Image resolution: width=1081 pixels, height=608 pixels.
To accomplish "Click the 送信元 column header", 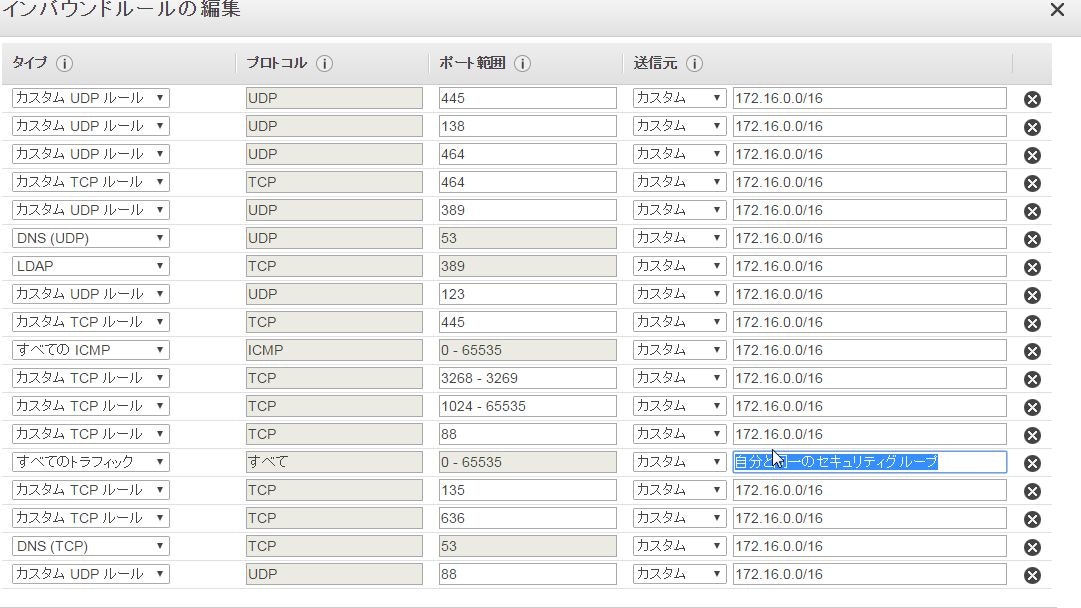I will [655, 63].
